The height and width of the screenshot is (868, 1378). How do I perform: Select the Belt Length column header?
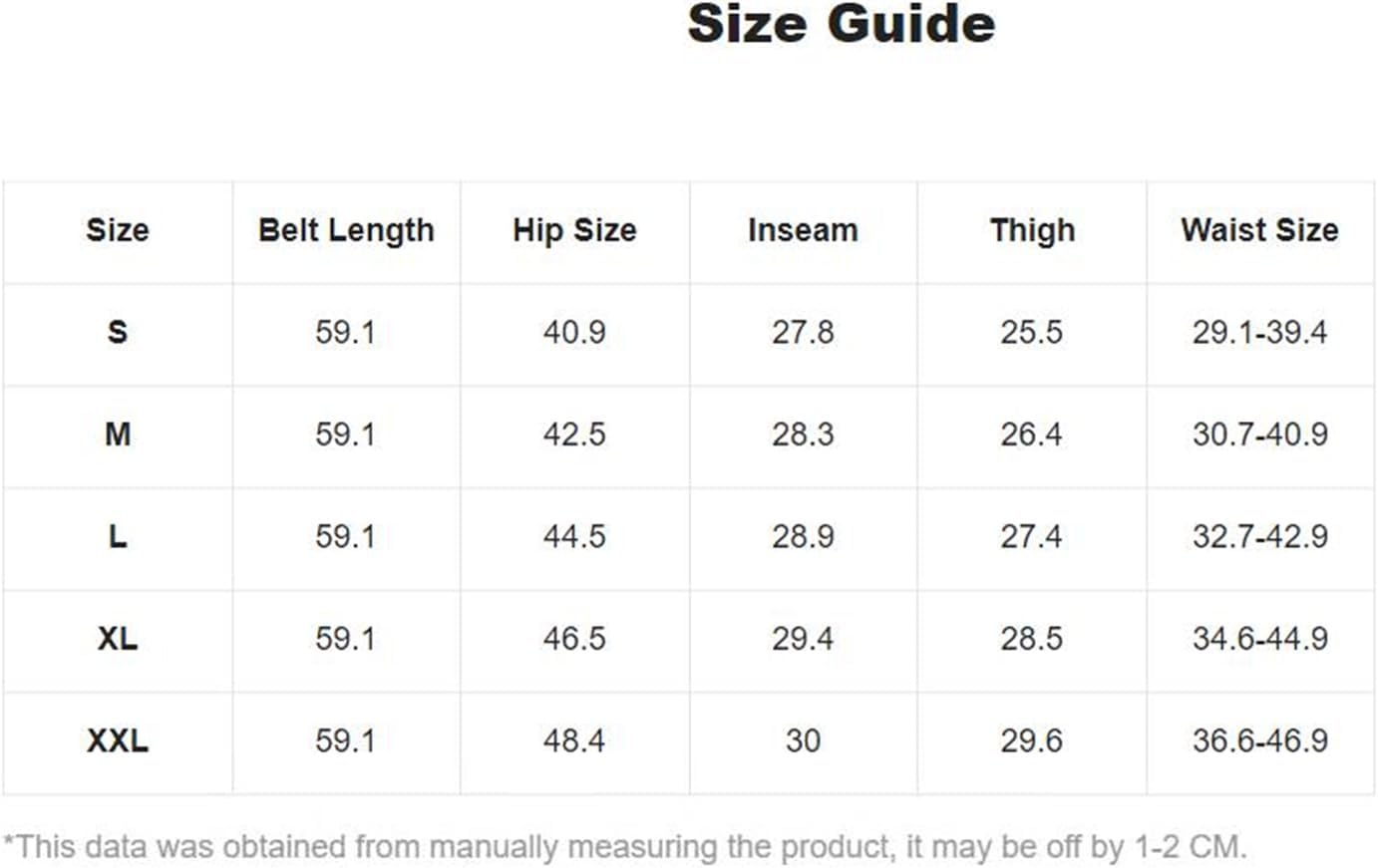346,230
